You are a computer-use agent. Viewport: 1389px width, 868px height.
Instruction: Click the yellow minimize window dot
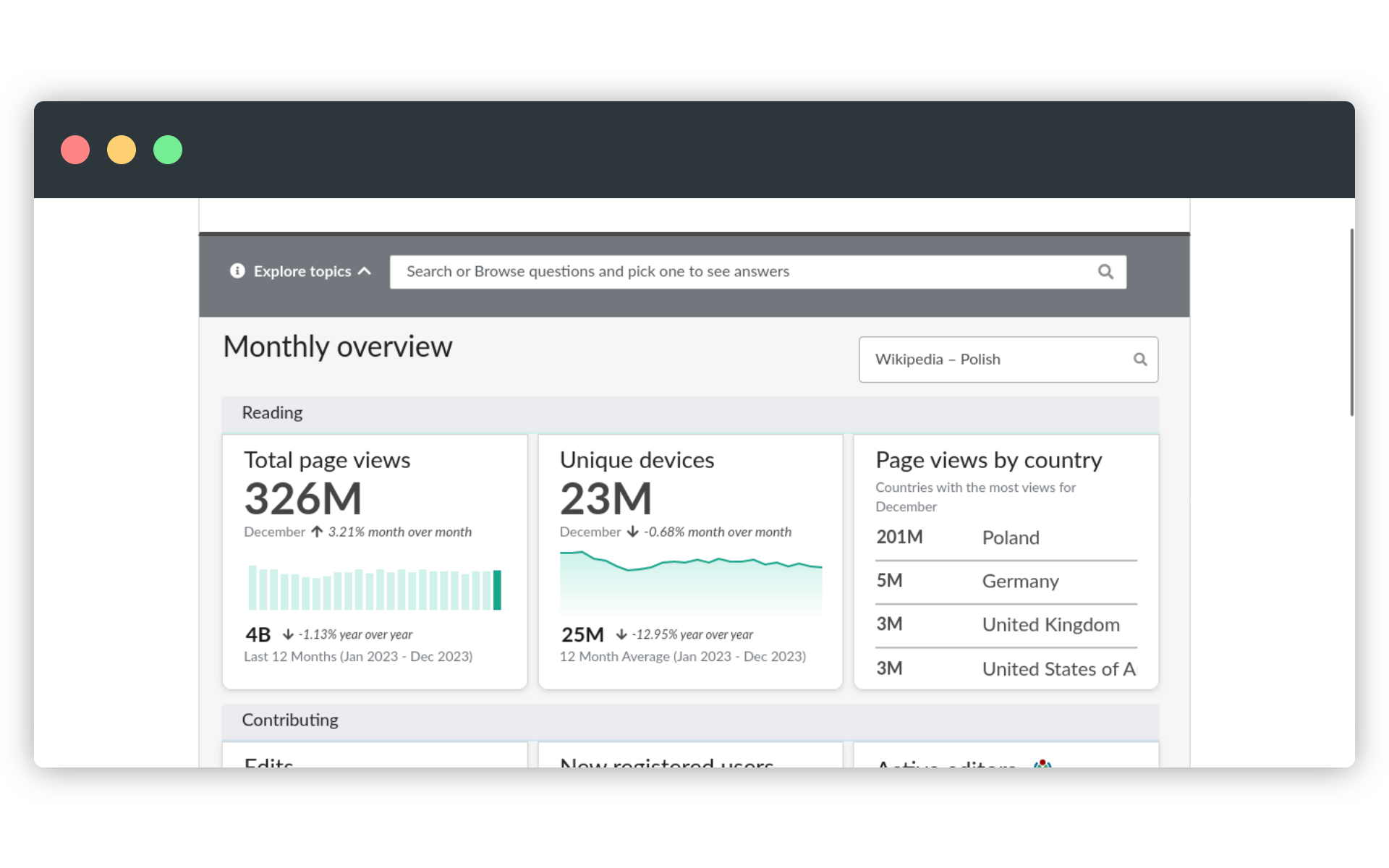[x=122, y=150]
